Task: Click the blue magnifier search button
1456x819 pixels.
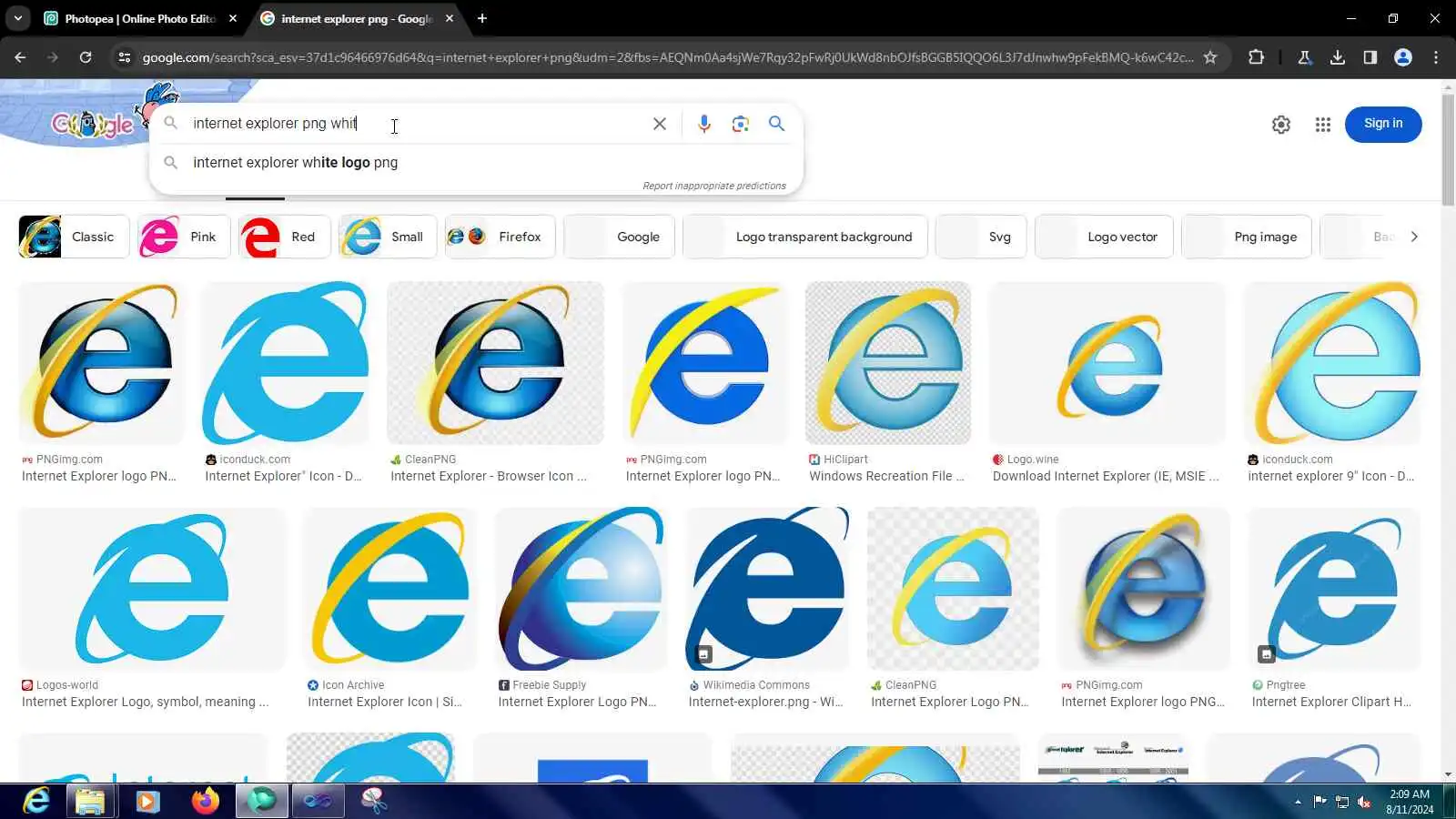Action: click(x=776, y=124)
